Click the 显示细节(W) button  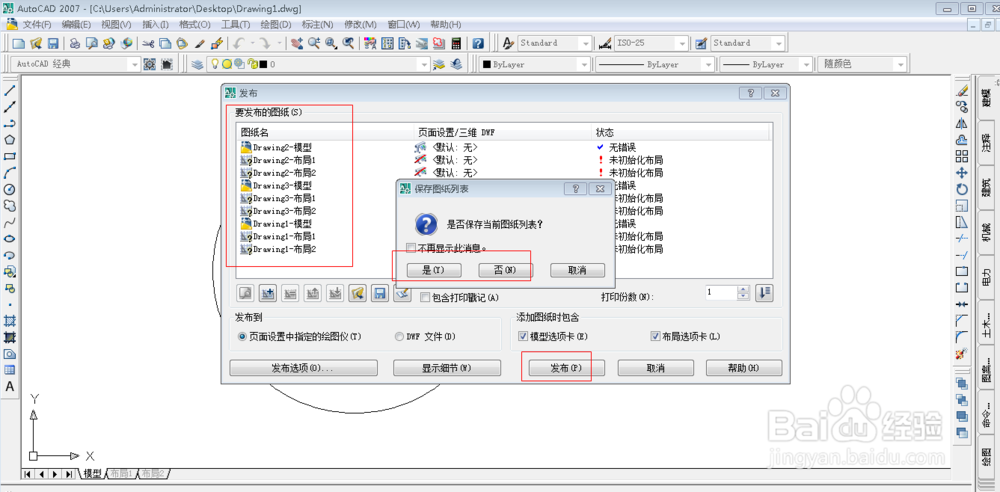coord(446,368)
